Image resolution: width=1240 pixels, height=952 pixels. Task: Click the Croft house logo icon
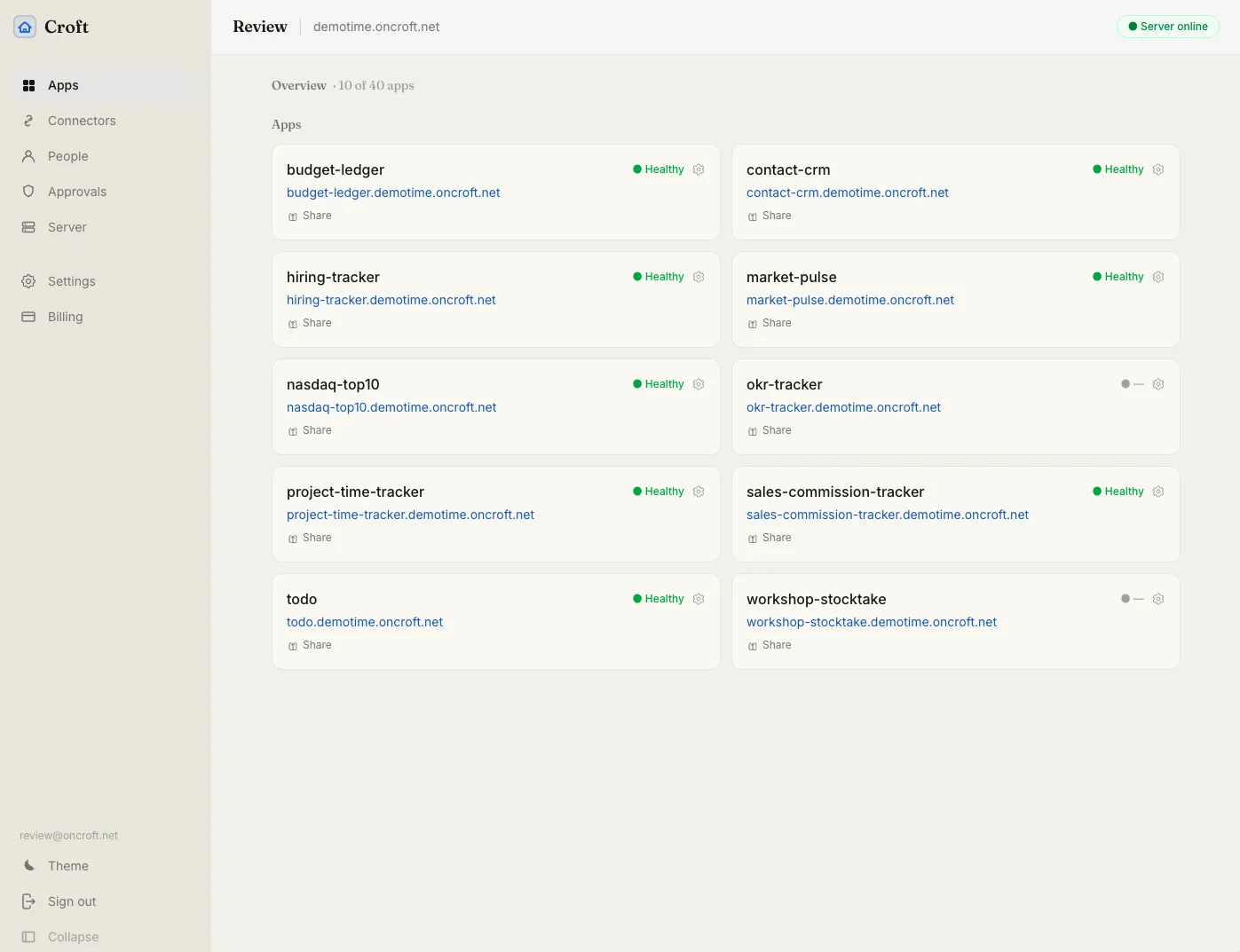pos(25,27)
